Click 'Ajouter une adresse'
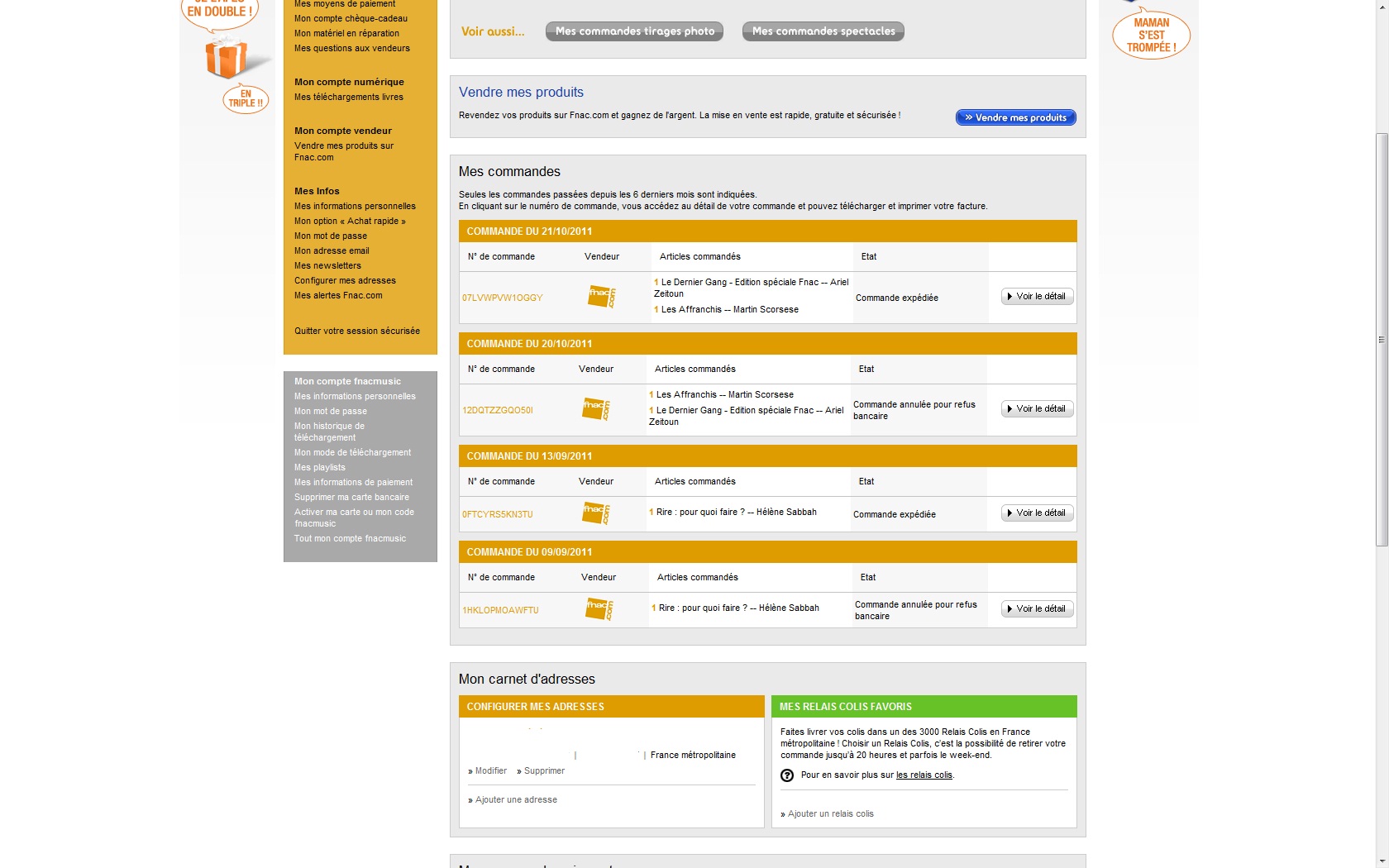 click(516, 799)
